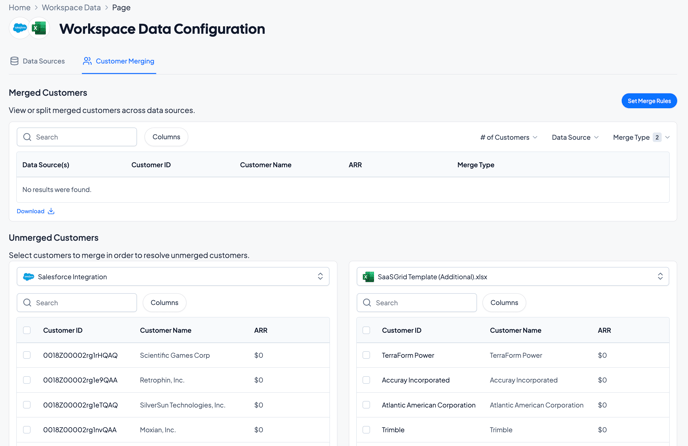Open the Salesforce Integration source dropdown
Image resolution: width=688 pixels, height=446 pixels.
[x=173, y=277]
